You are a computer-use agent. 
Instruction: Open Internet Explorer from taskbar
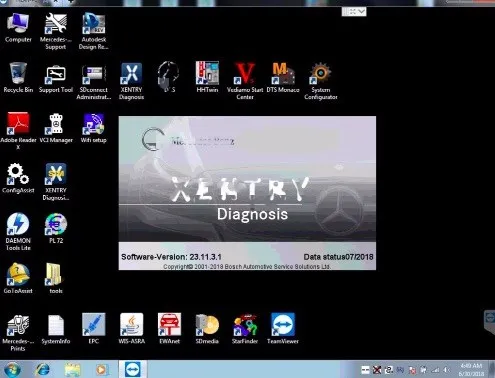pyautogui.click(x=42, y=369)
